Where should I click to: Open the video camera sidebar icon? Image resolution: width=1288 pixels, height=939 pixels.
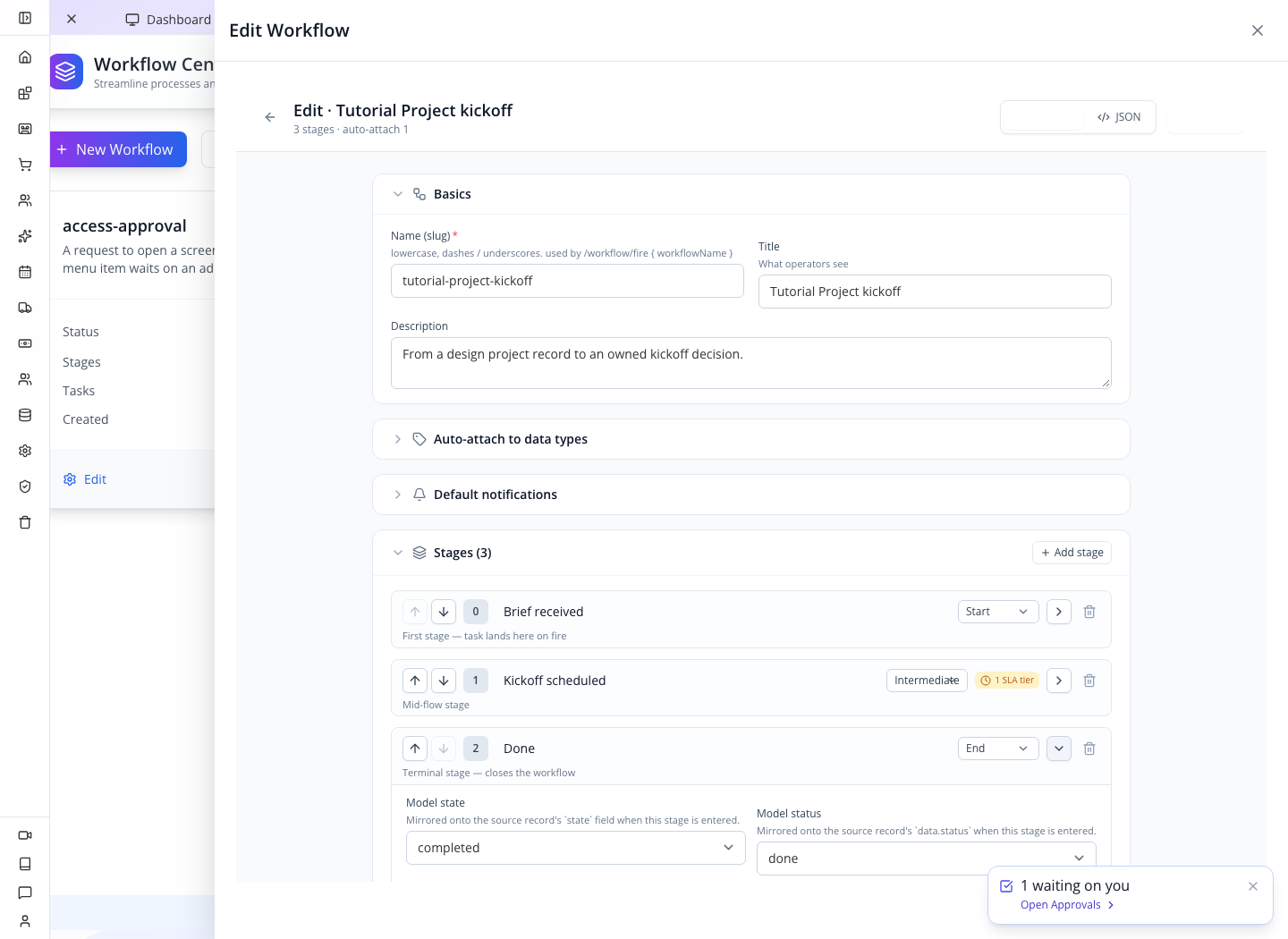click(x=25, y=835)
